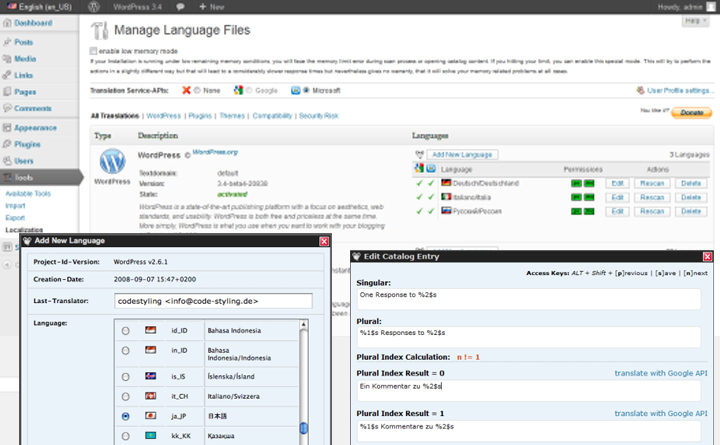
Task: Click the German flag icon
Action: (446, 183)
